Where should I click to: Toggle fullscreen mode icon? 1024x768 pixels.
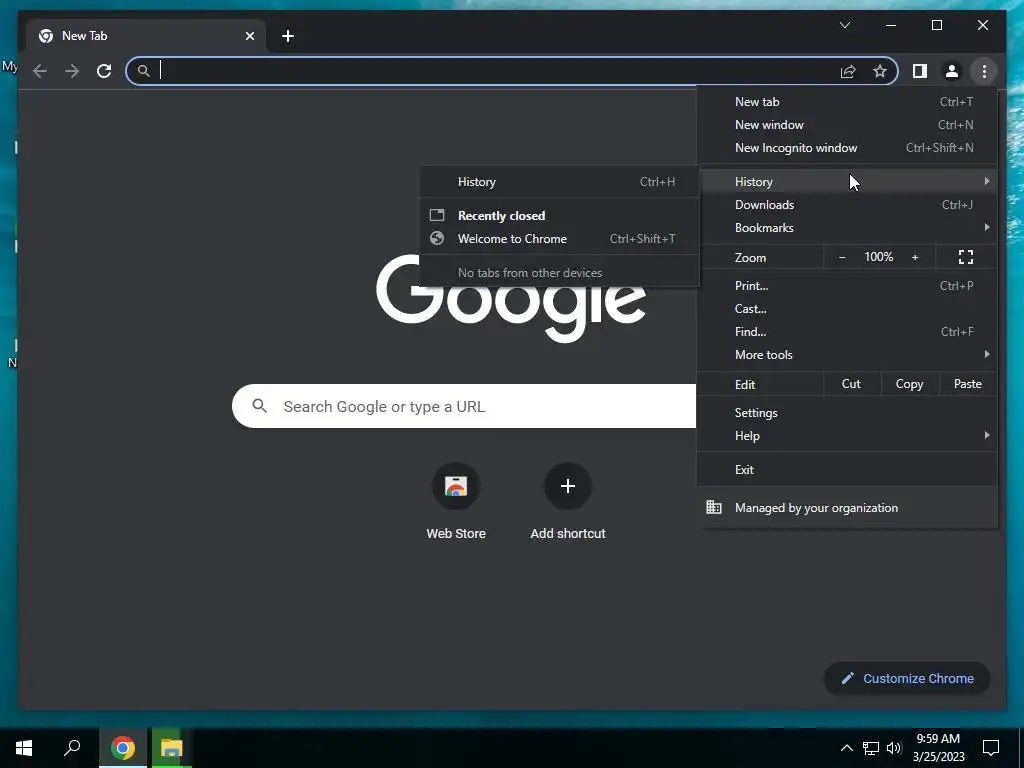(x=966, y=257)
